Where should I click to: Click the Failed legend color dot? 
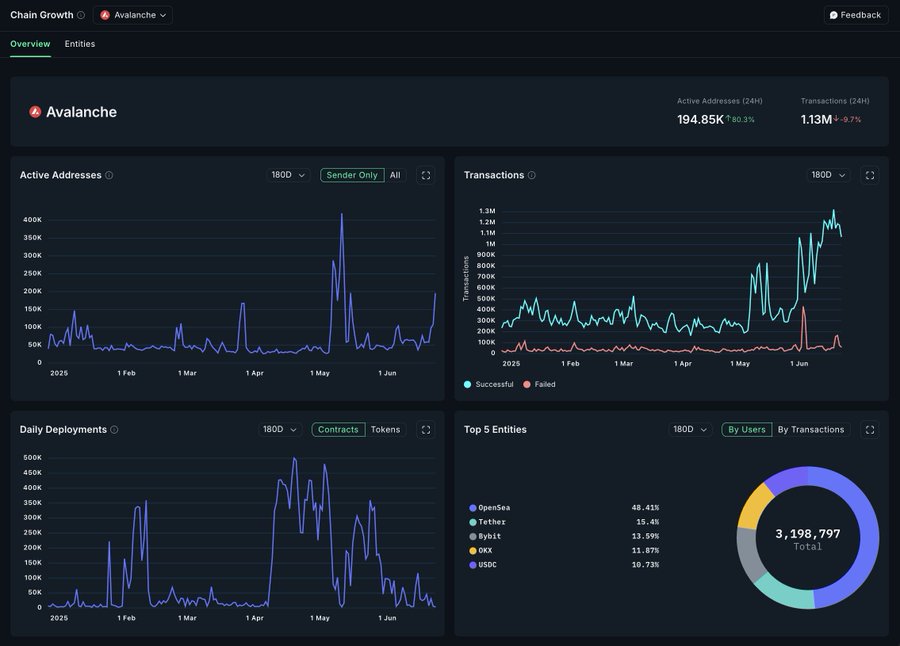click(x=527, y=384)
